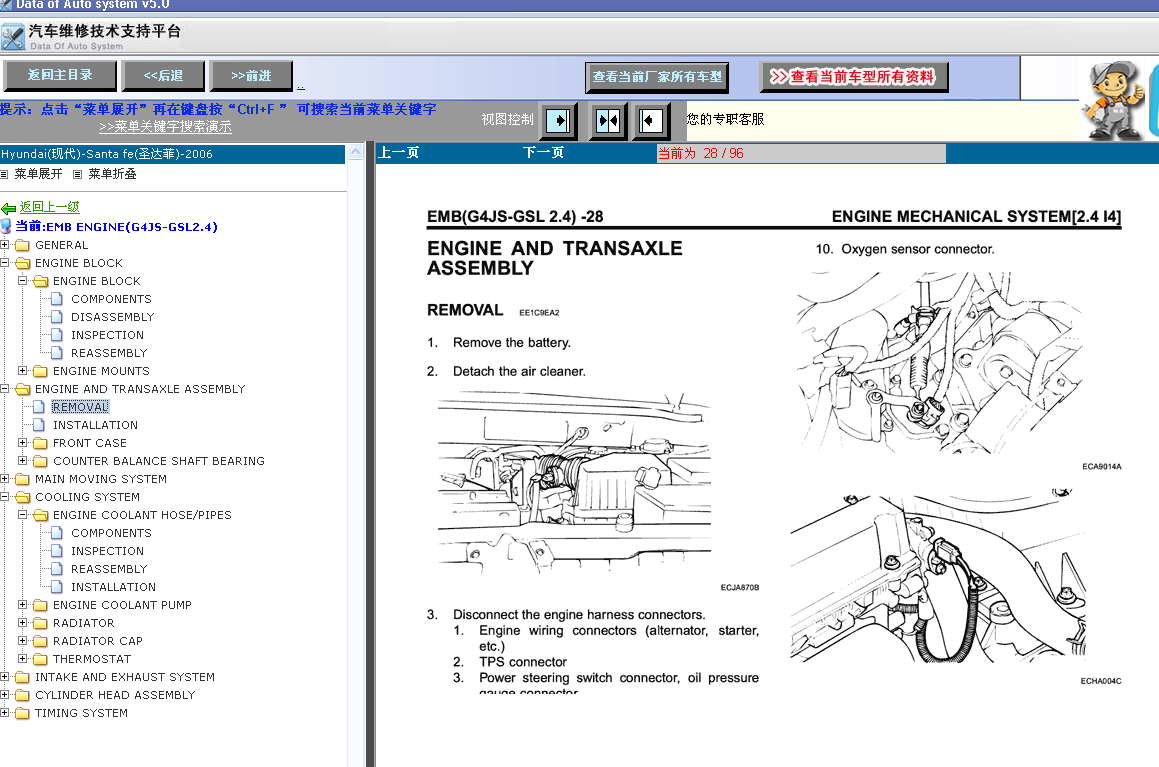Click the INSTALLATION page icon under ENGINE AND TRANSAXLE
Screen dimensions: 1159x767
tap(39, 425)
